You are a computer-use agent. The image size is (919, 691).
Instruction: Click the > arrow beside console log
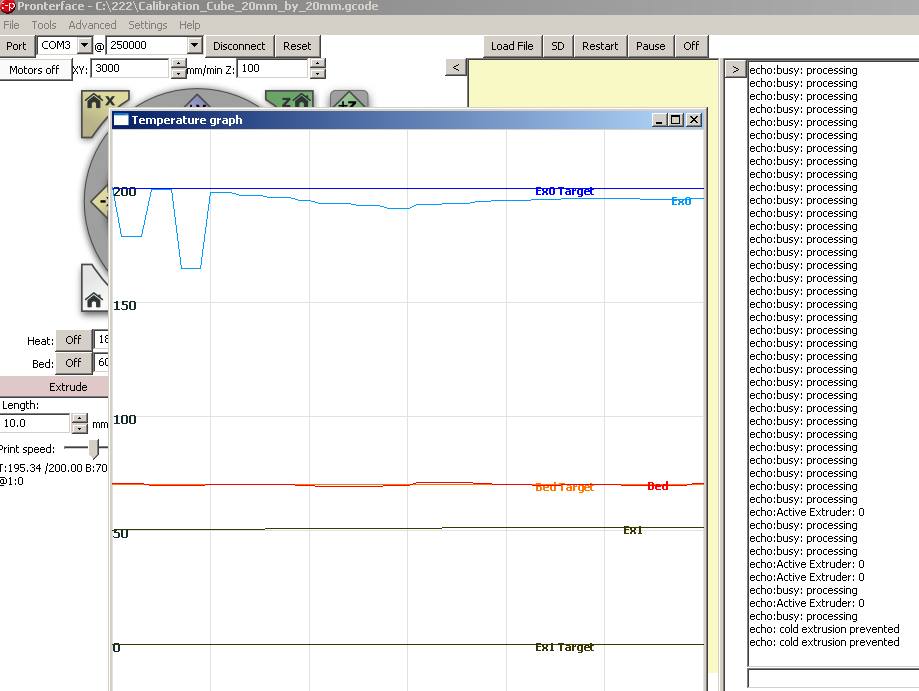(x=734, y=69)
